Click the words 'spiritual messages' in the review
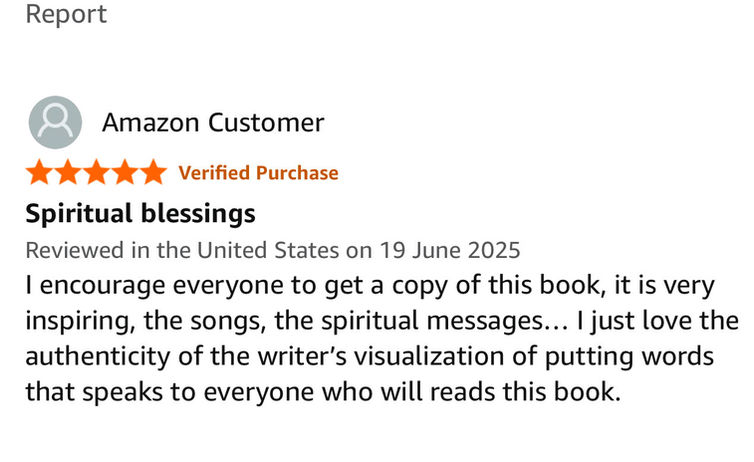This screenshot has width=754, height=462. point(432,322)
